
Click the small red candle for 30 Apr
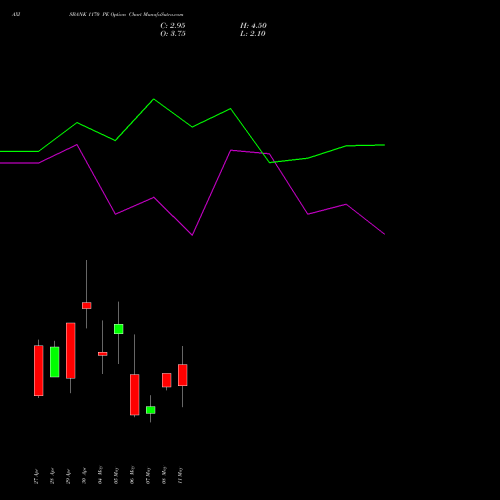pyautogui.click(x=87, y=305)
